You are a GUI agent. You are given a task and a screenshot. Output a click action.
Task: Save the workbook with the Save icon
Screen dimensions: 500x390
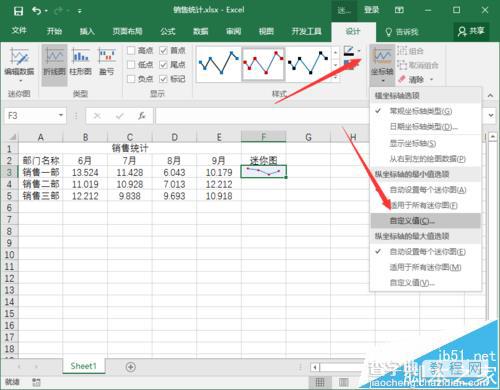tap(18, 11)
